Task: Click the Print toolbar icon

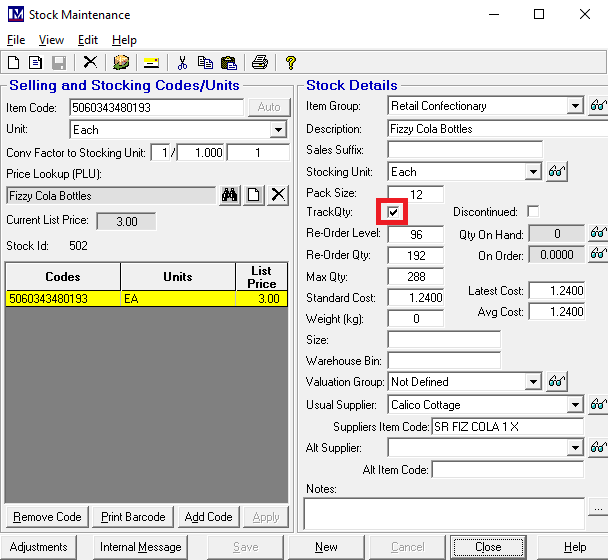Action: click(x=260, y=62)
